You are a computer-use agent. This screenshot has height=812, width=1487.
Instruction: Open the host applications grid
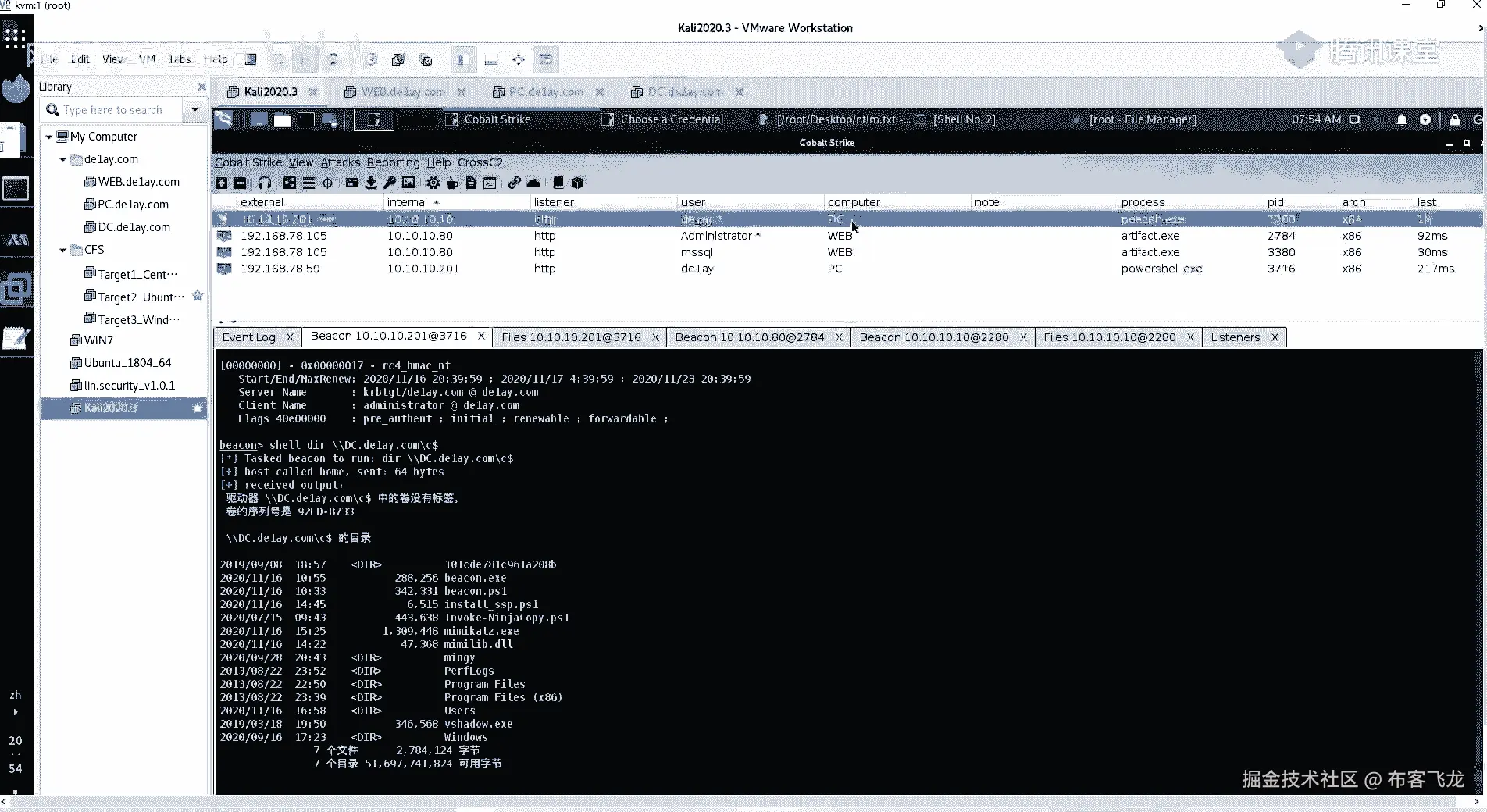pos(15,37)
